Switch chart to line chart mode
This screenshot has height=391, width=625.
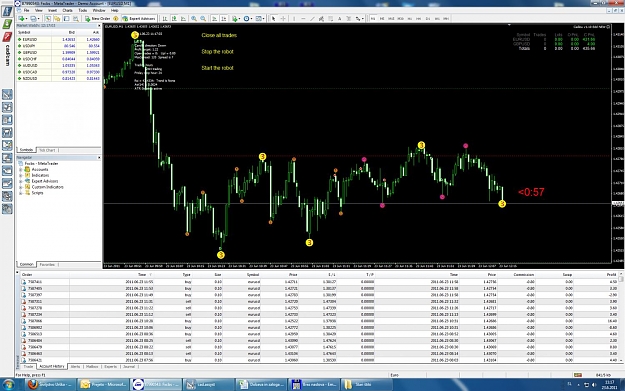tap(183, 18)
